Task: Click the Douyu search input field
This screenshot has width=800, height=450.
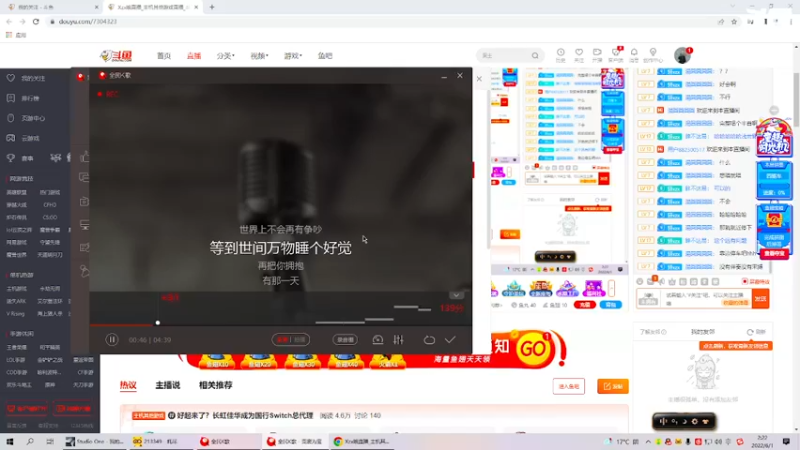Action: tap(504, 56)
